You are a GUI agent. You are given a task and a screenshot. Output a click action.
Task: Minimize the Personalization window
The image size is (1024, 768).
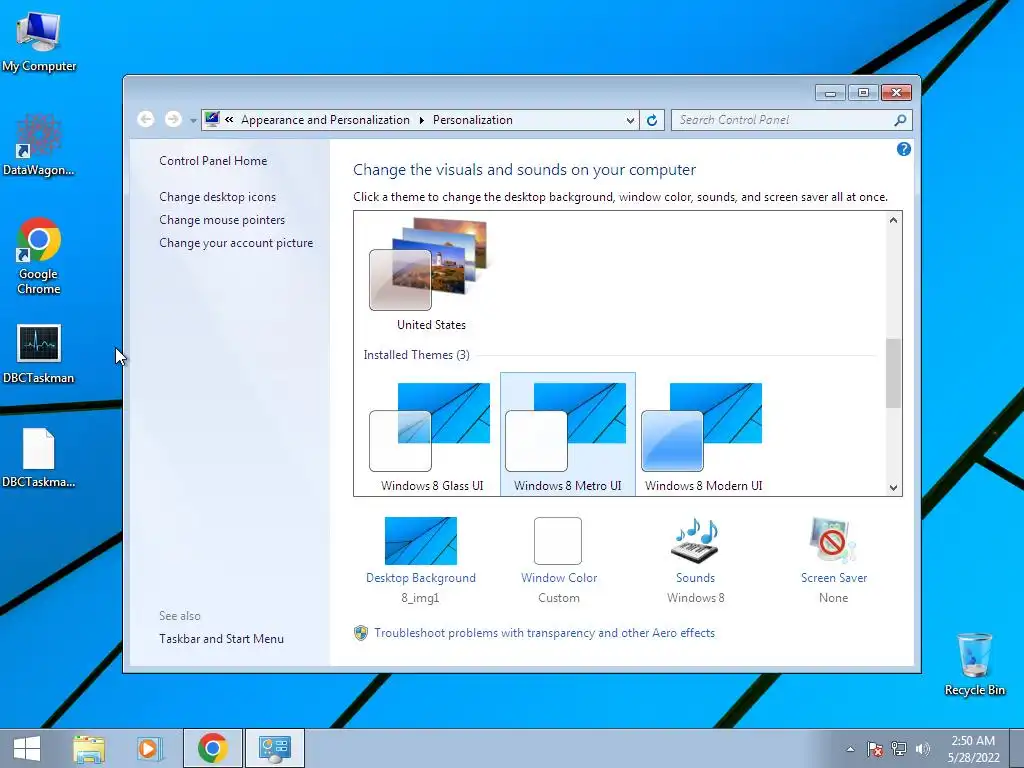830,93
